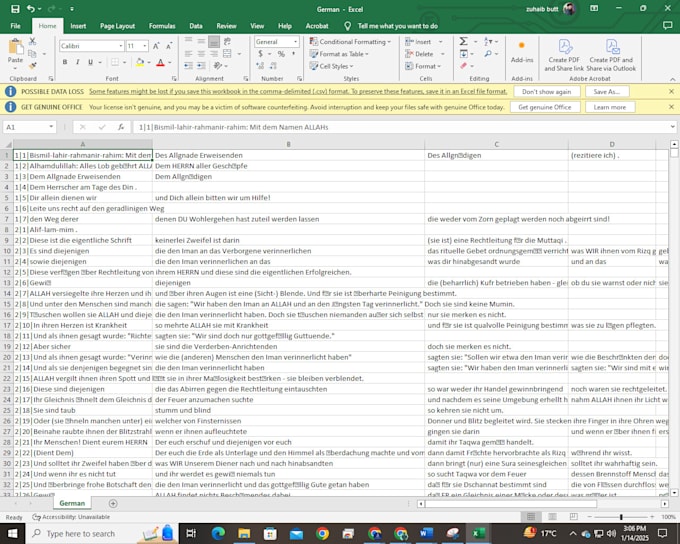
Task: Click the Undo arrow icon
Action: pyautogui.click(x=31, y=9)
